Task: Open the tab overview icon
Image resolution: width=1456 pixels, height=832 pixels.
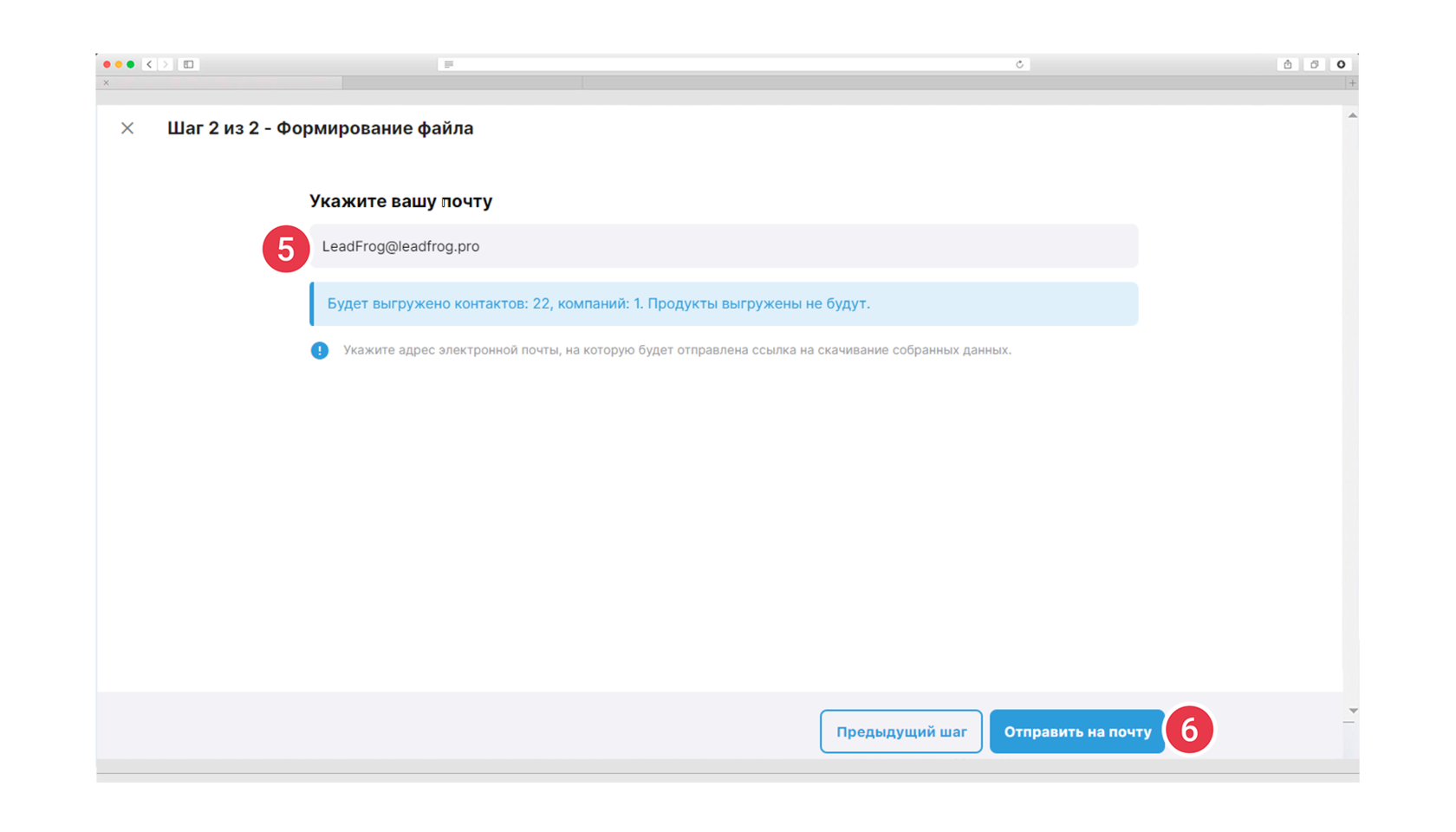Action: pyautogui.click(x=1315, y=64)
